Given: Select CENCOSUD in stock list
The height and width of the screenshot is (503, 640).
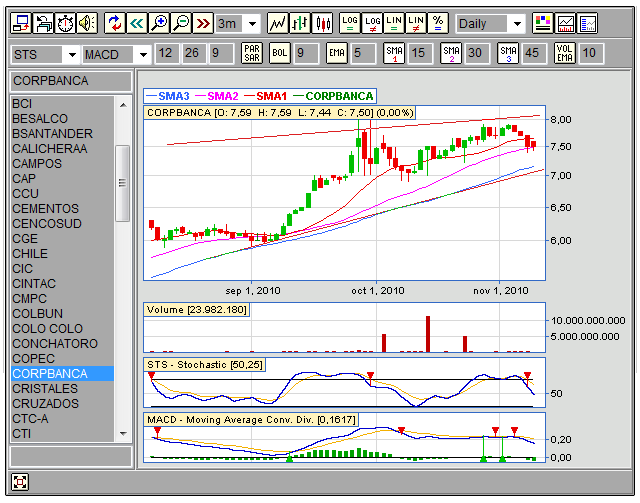Looking at the screenshot, I should pos(62,224).
